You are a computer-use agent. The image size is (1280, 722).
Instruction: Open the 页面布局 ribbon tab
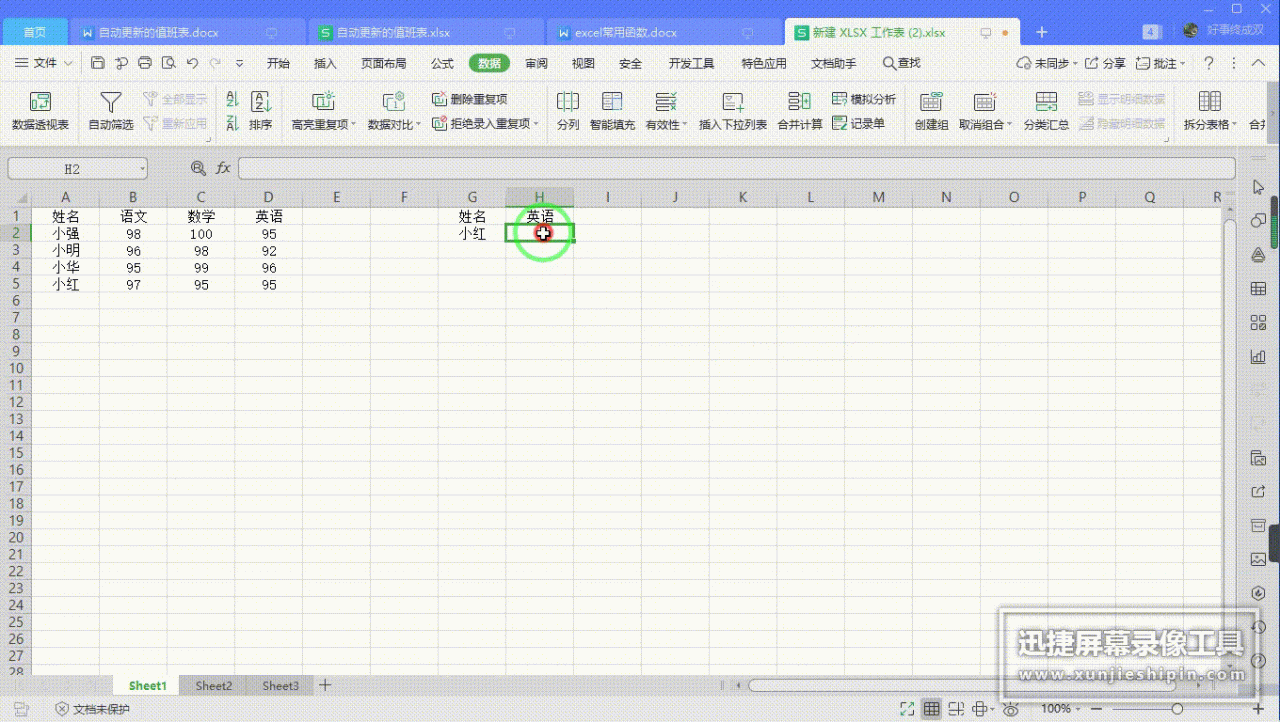click(x=383, y=63)
